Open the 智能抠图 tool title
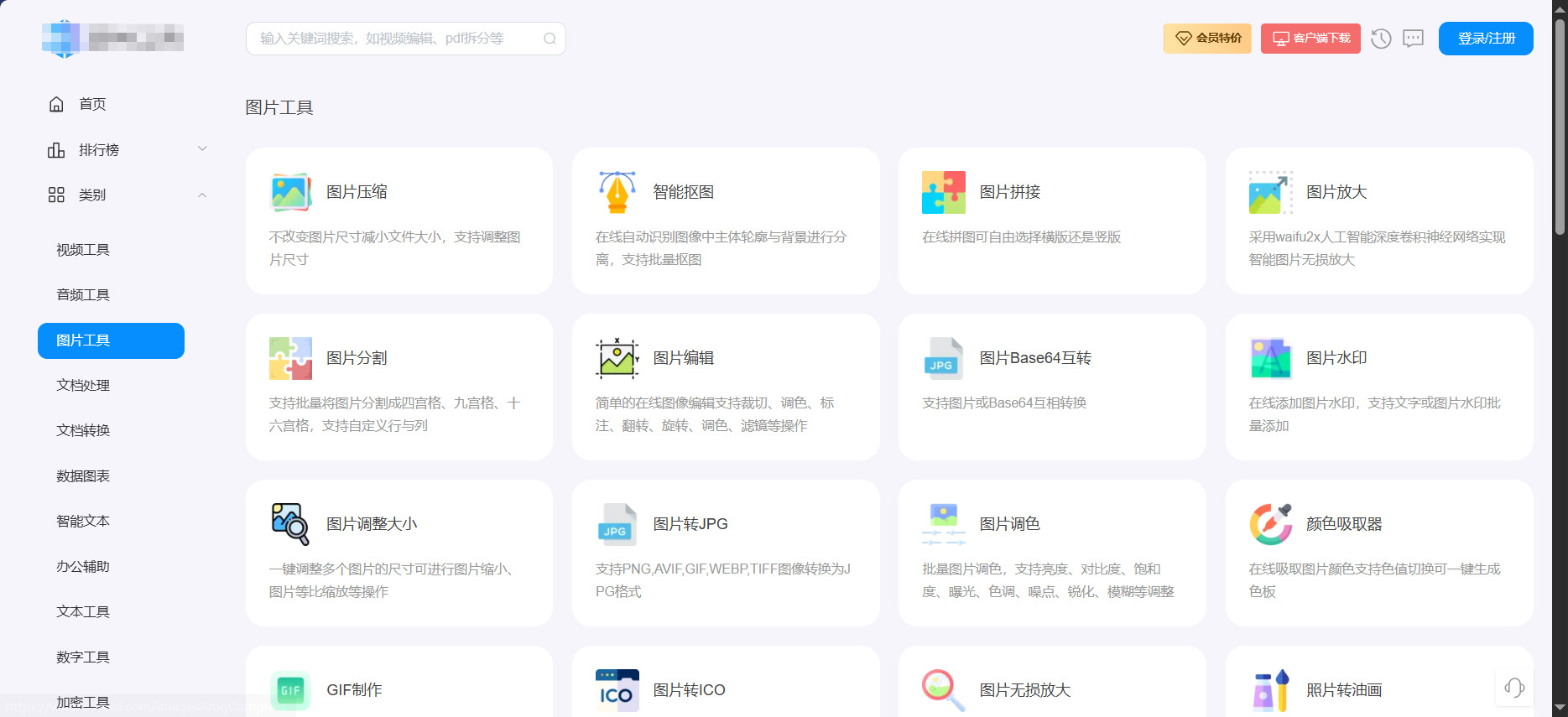Screen dimensions: 1568x717 [684, 192]
